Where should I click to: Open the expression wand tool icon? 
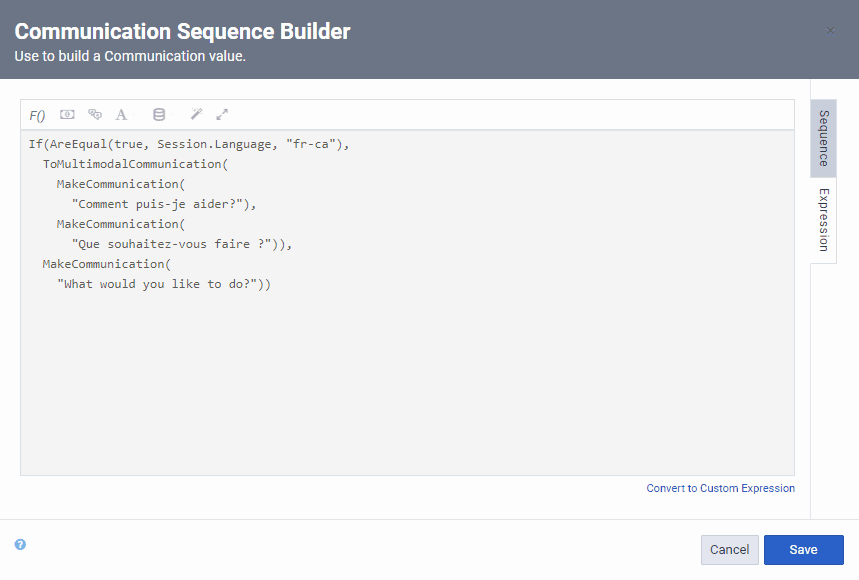[x=196, y=114]
